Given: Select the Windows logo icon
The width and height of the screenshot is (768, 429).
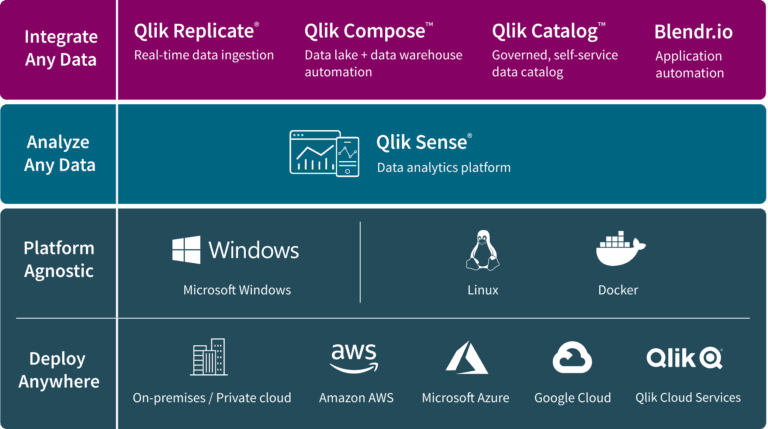Looking at the screenshot, I should (x=186, y=250).
